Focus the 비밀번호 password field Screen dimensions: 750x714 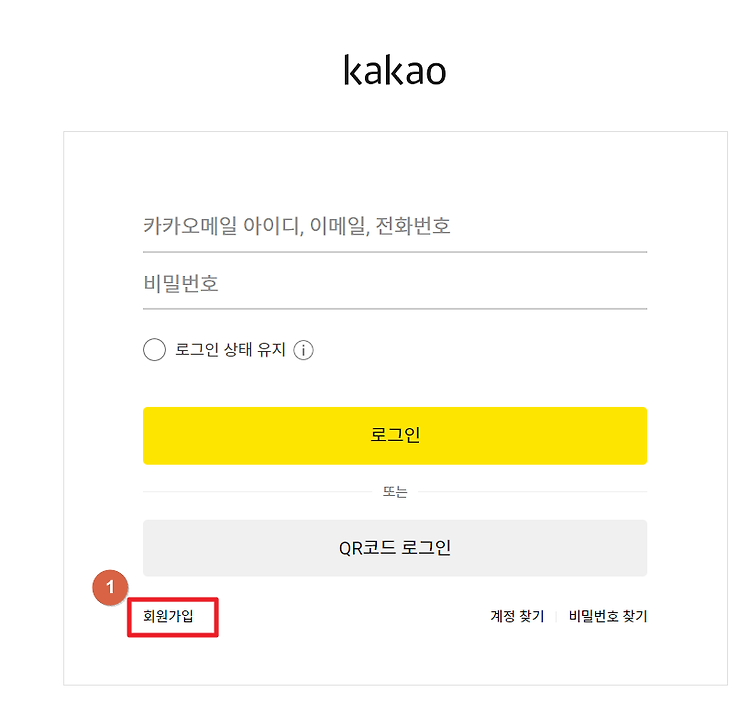[395, 283]
